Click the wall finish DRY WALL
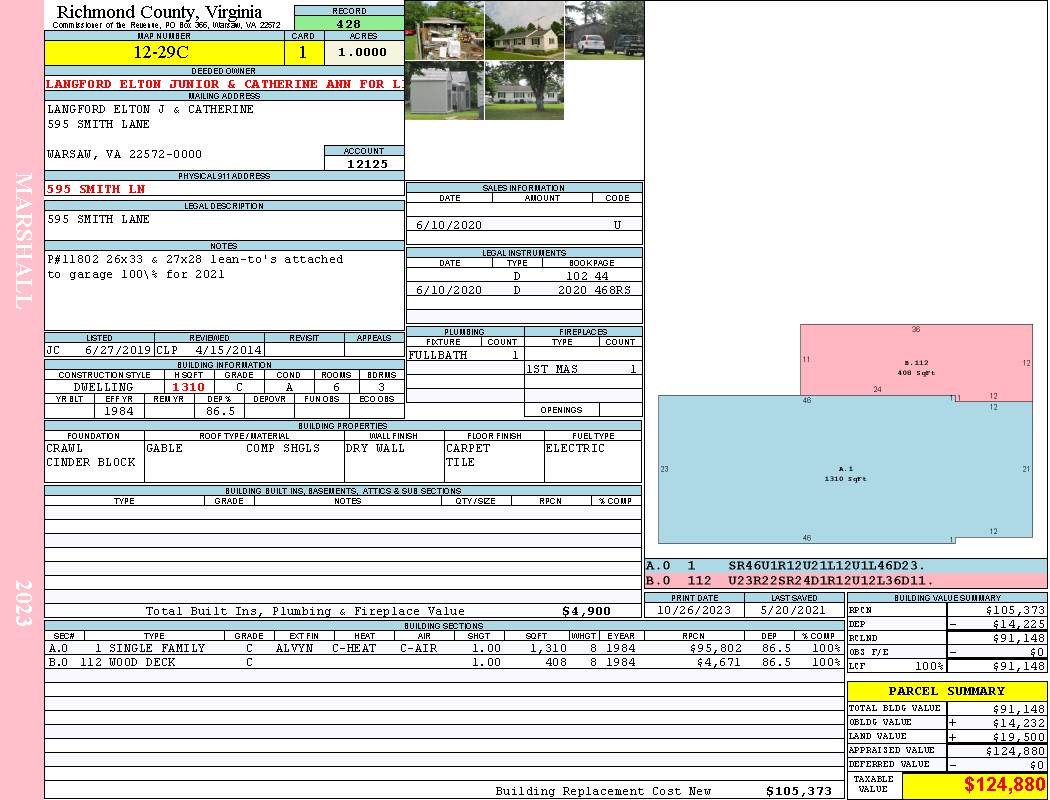This screenshot has height=800, width=1050. [375, 448]
